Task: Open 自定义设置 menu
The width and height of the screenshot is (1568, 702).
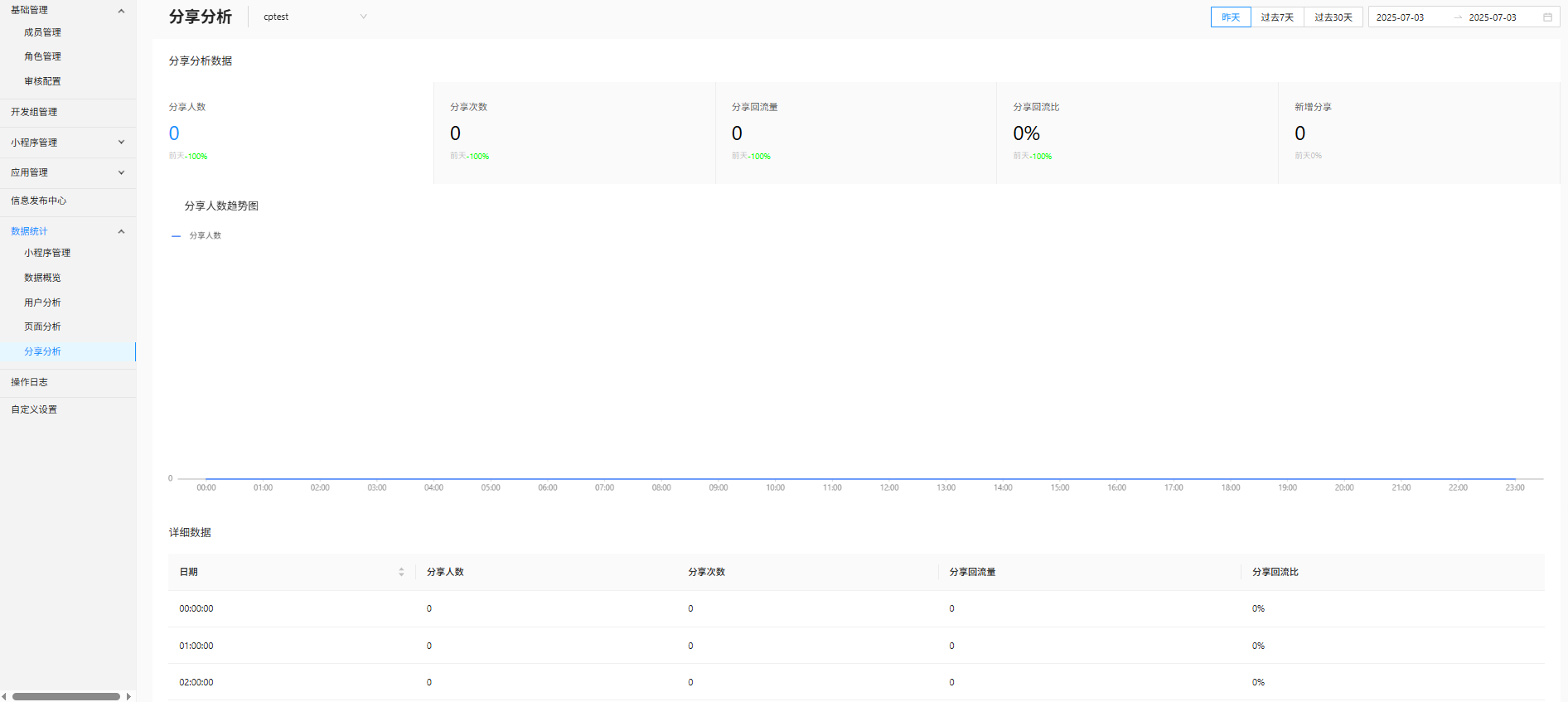Action: click(x=34, y=409)
